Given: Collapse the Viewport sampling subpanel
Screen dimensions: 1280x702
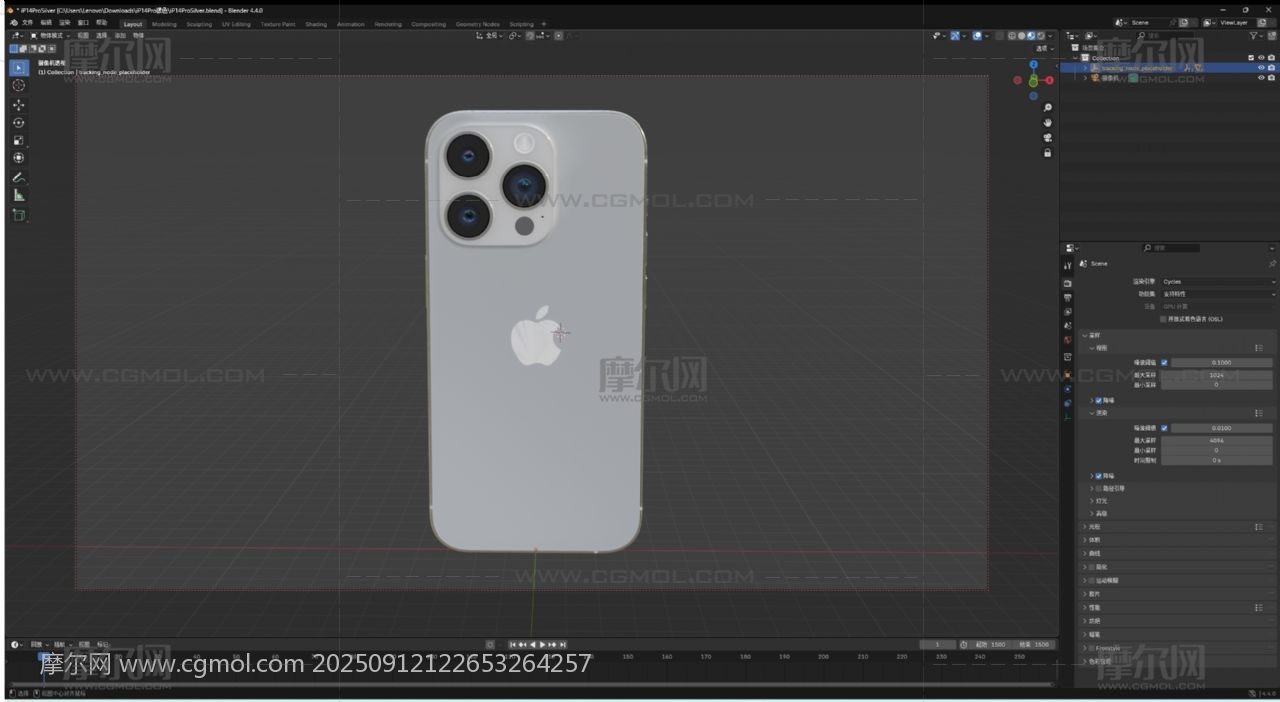Looking at the screenshot, I should pyautogui.click(x=1092, y=348).
